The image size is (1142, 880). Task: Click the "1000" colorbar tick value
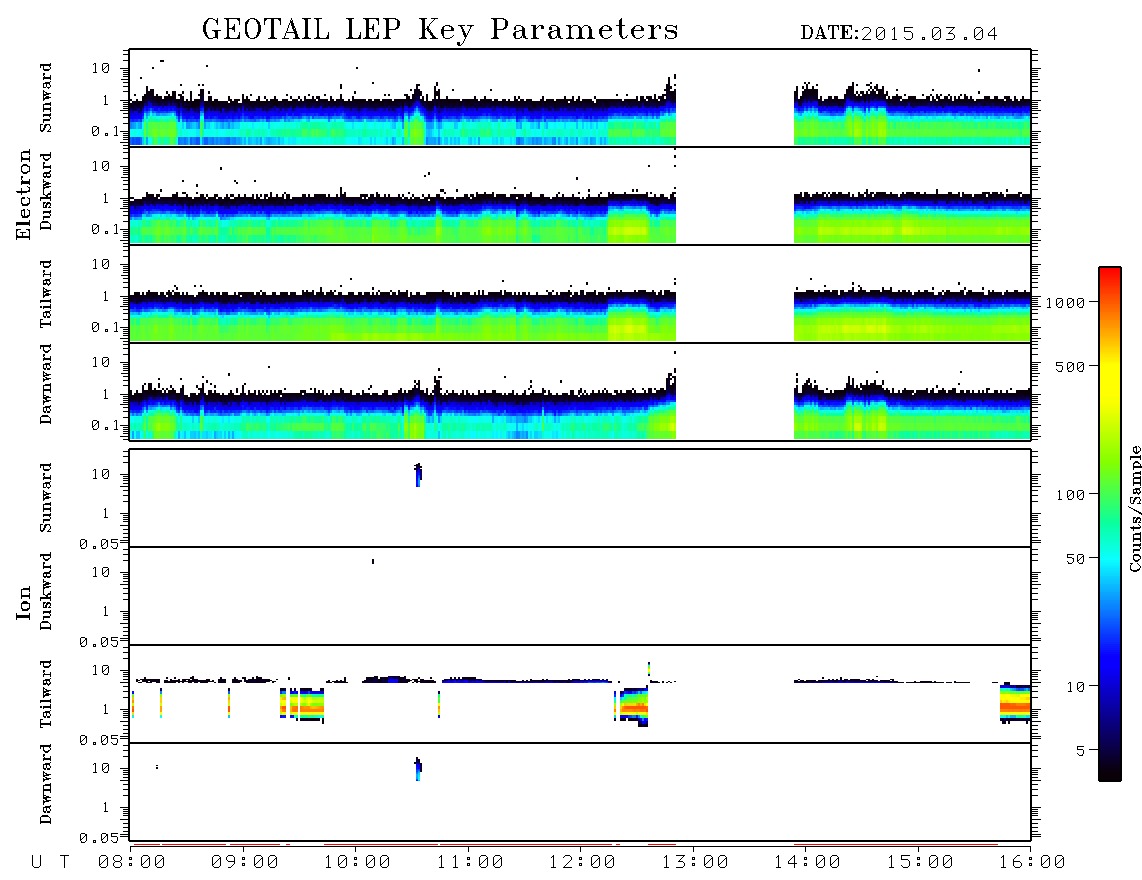click(x=1065, y=303)
